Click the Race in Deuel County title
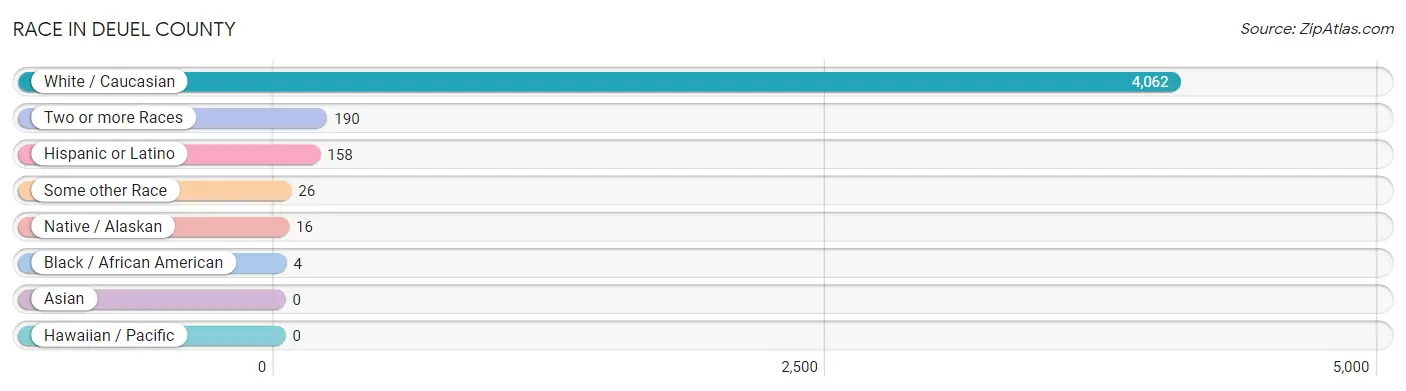Image resolution: width=1406 pixels, height=391 pixels. point(124,30)
